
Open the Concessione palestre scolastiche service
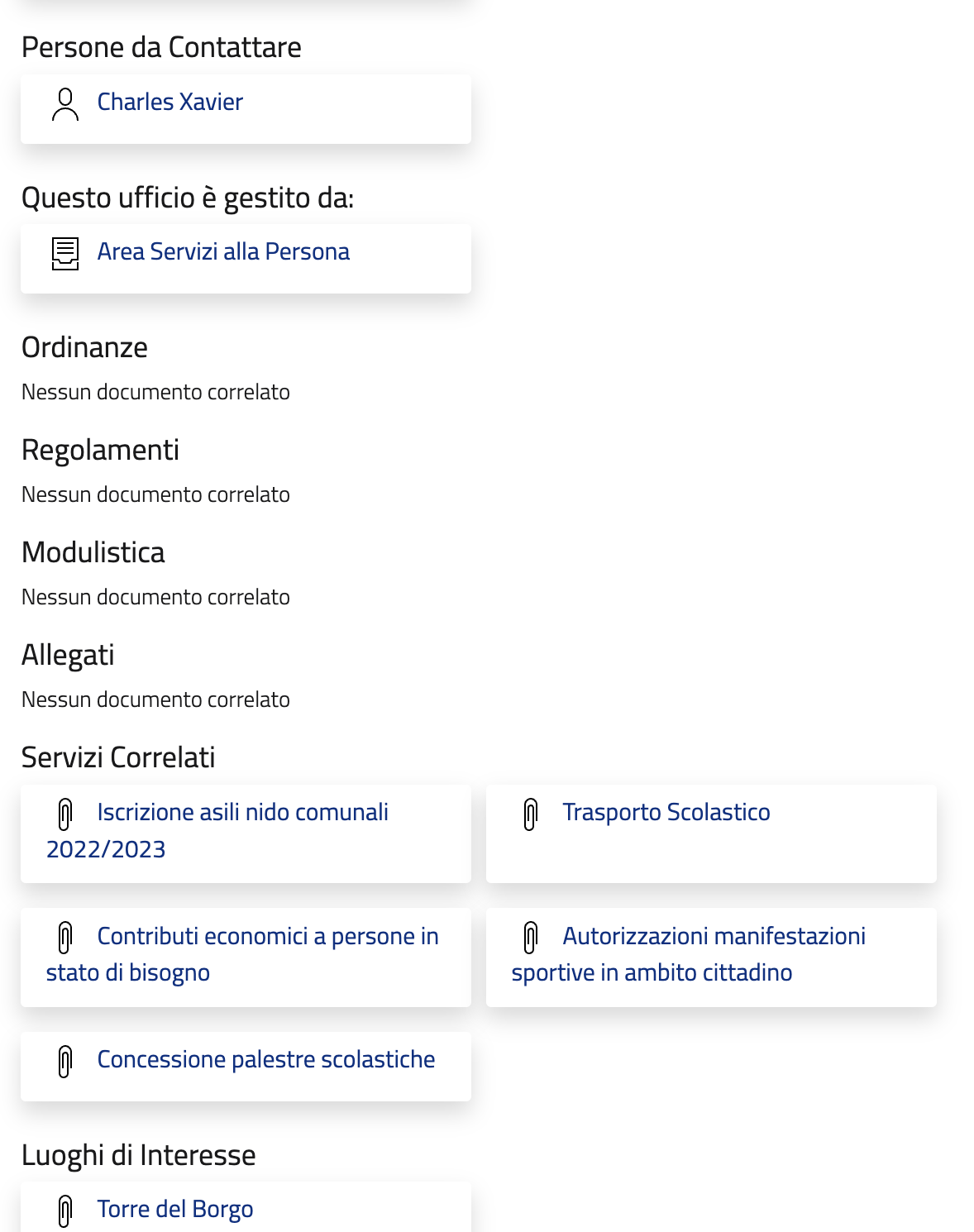[265, 1060]
